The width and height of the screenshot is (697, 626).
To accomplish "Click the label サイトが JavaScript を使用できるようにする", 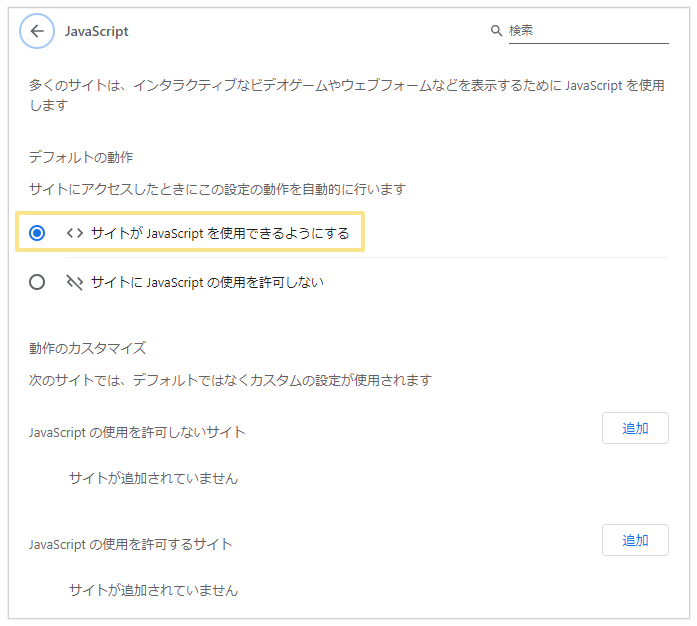I will [x=219, y=233].
